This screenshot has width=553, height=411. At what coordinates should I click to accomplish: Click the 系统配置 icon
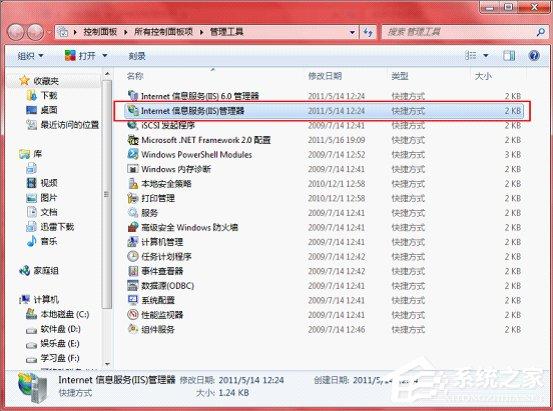pyautogui.click(x=133, y=300)
